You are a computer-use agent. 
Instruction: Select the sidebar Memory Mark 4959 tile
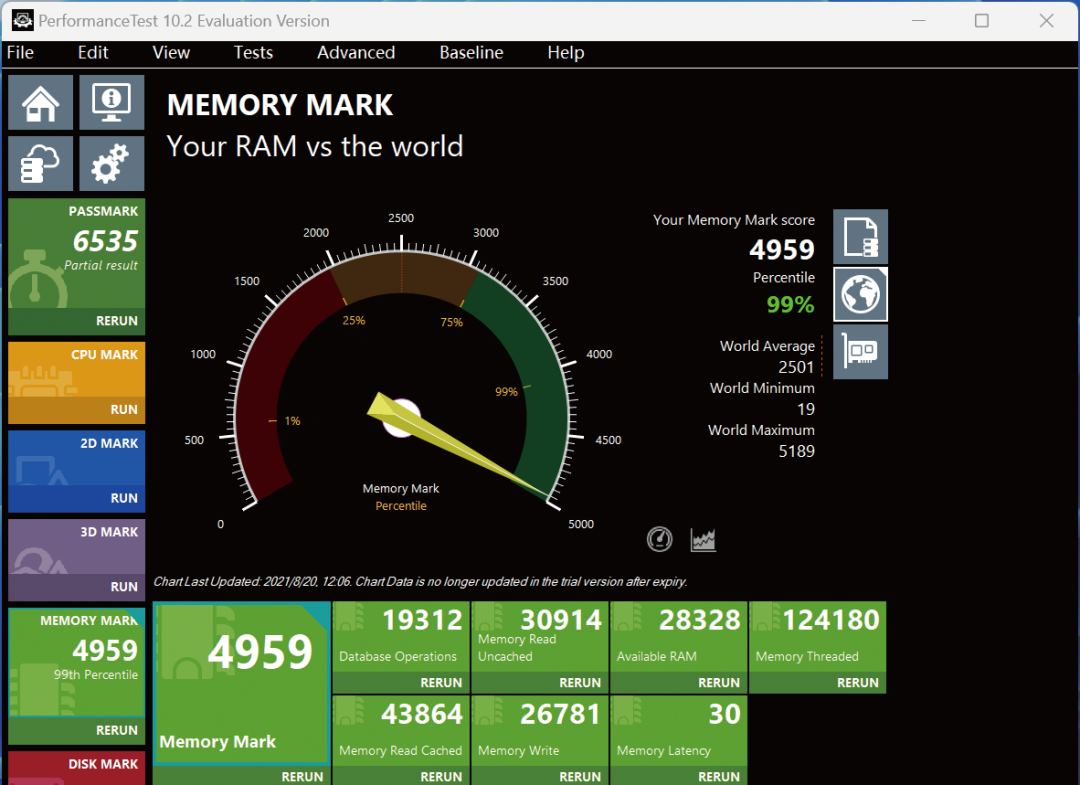(x=76, y=662)
